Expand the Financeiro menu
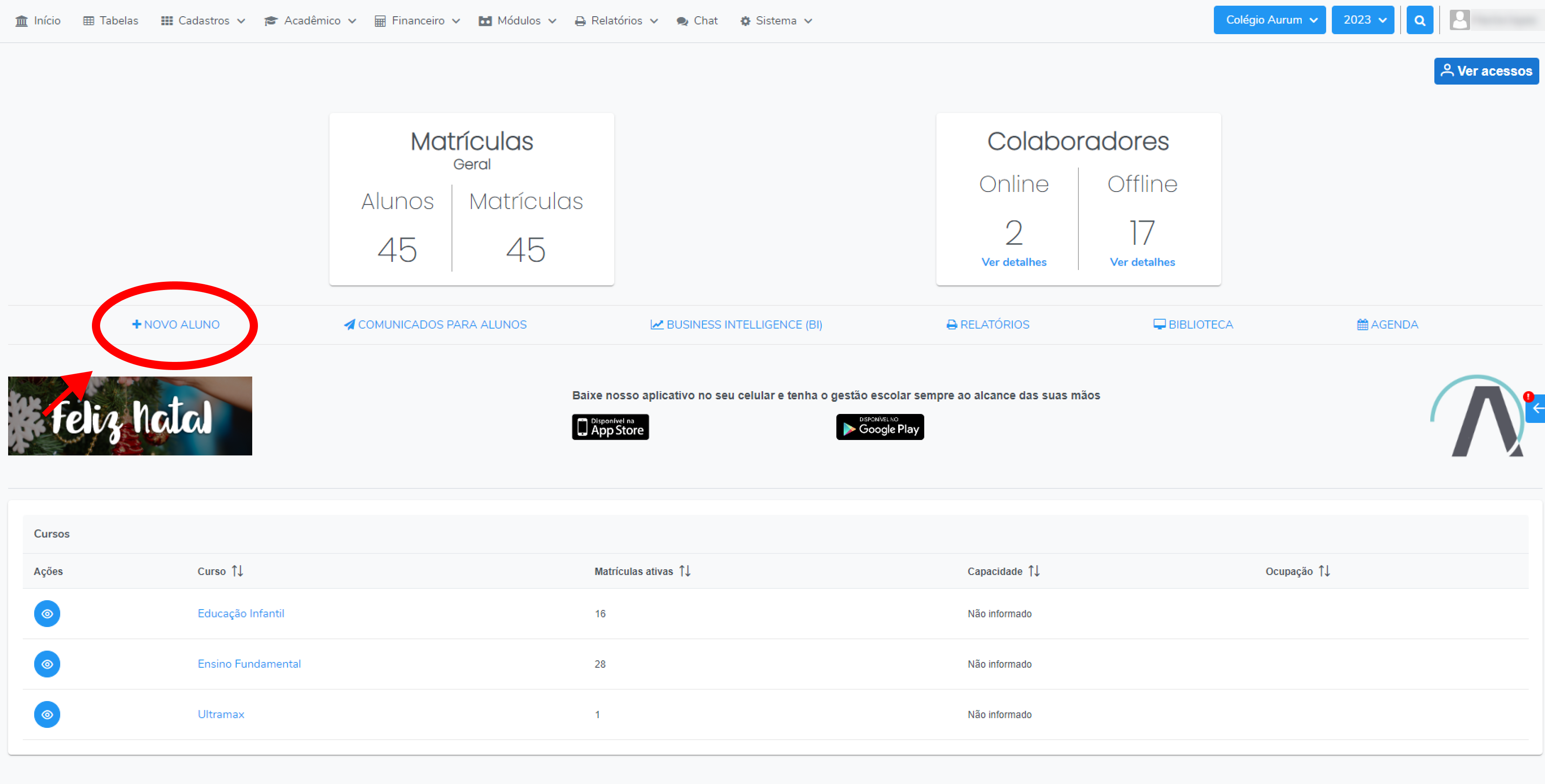 pos(417,21)
